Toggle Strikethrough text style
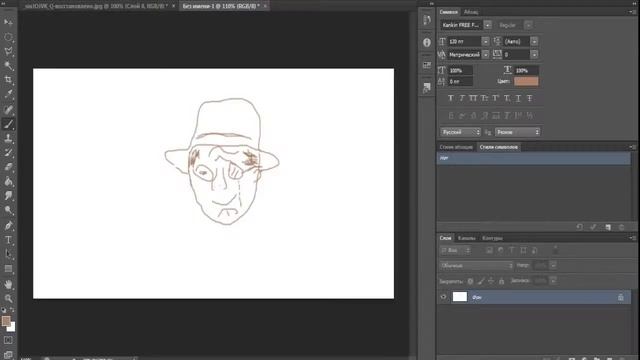 click(529, 98)
